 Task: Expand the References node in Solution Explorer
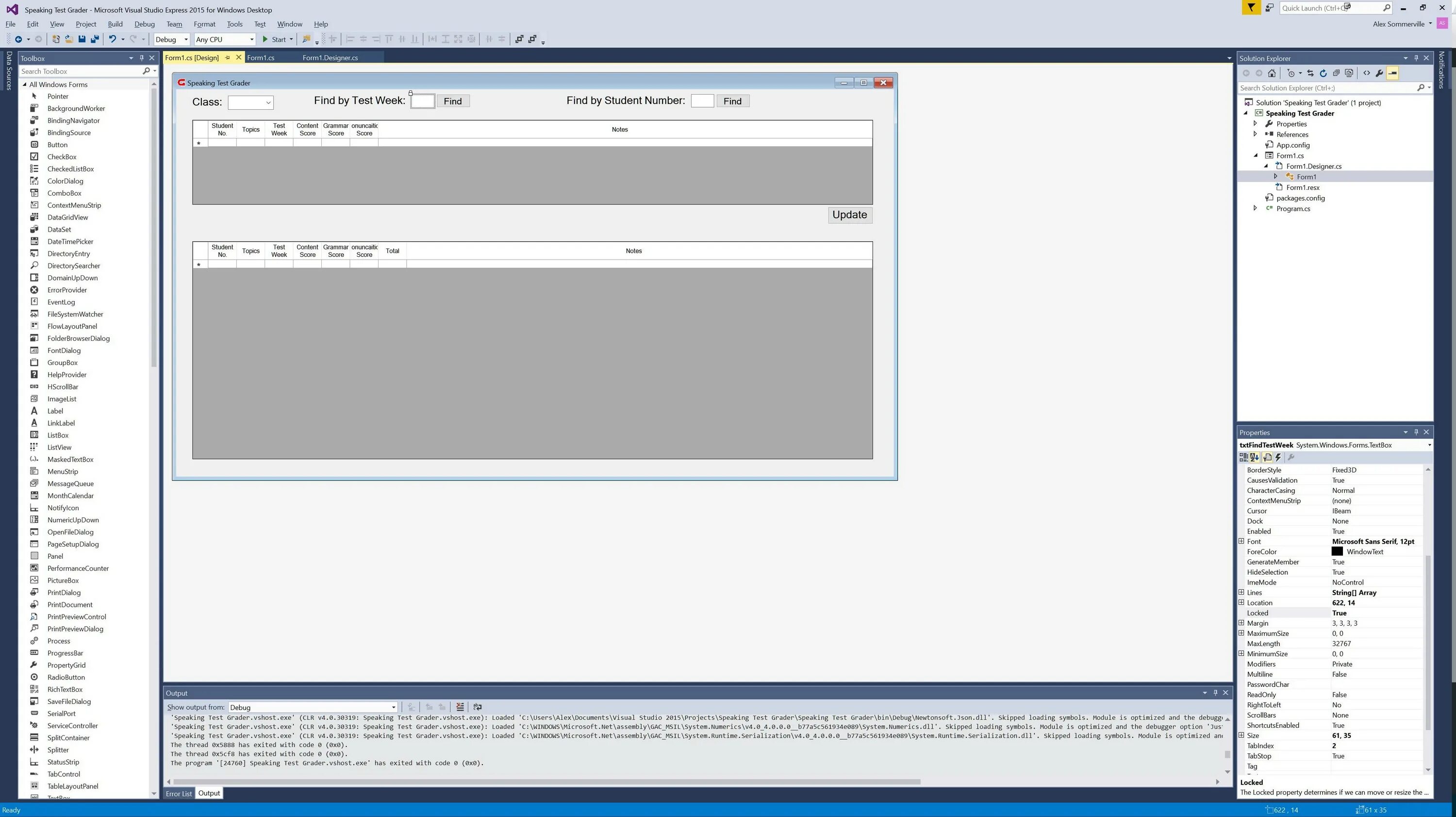(1256, 134)
